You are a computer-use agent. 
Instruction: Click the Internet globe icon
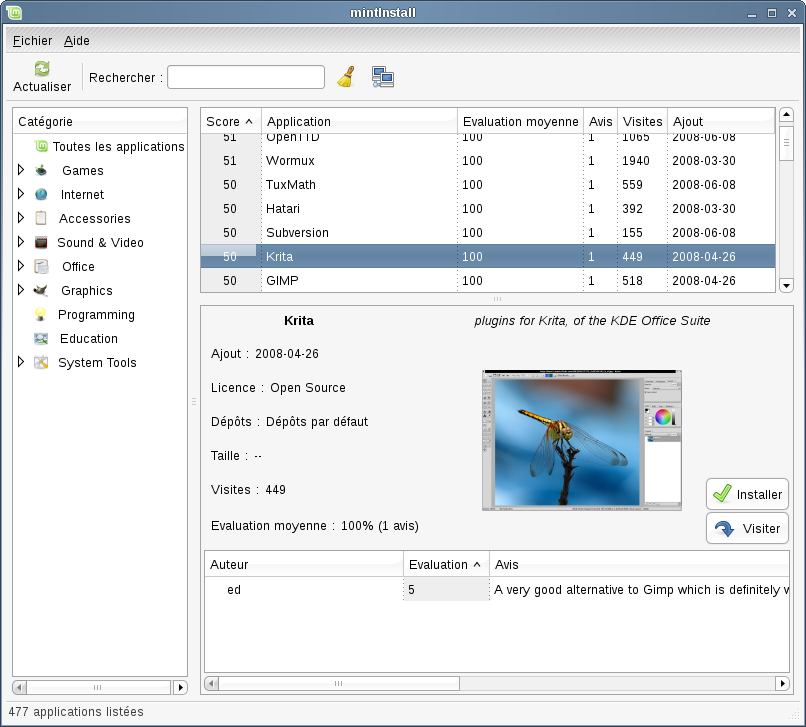tap(41, 194)
